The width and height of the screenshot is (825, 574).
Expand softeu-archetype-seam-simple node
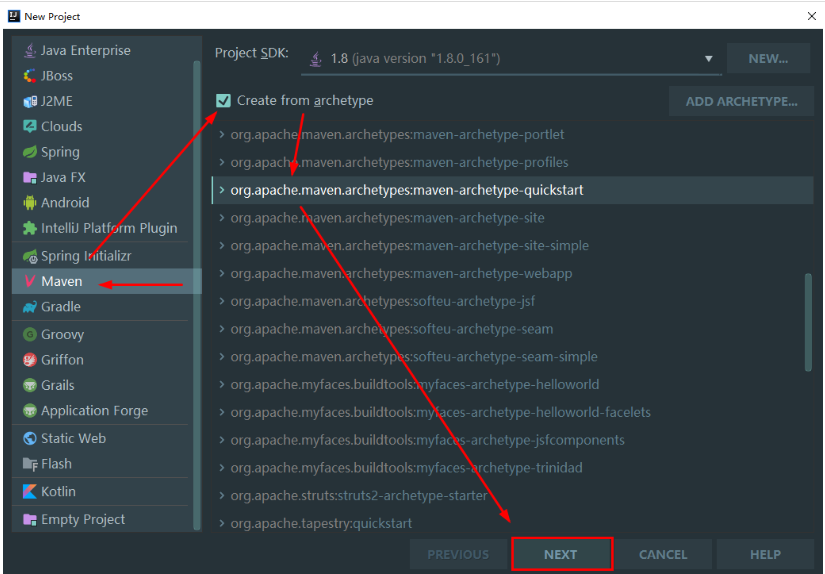[222, 357]
